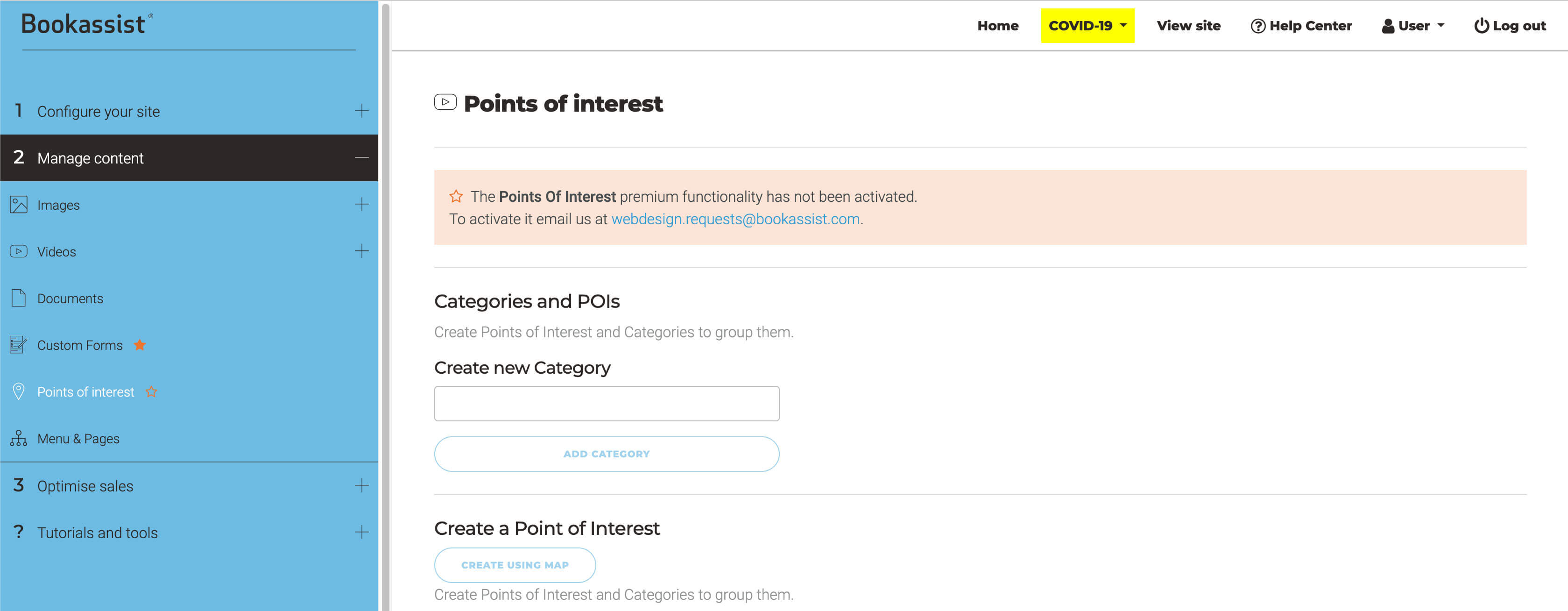Open the webdesign.requests@bookassist.com email link
Image resolution: width=1568 pixels, height=611 pixels.
[x=735, y=219]
